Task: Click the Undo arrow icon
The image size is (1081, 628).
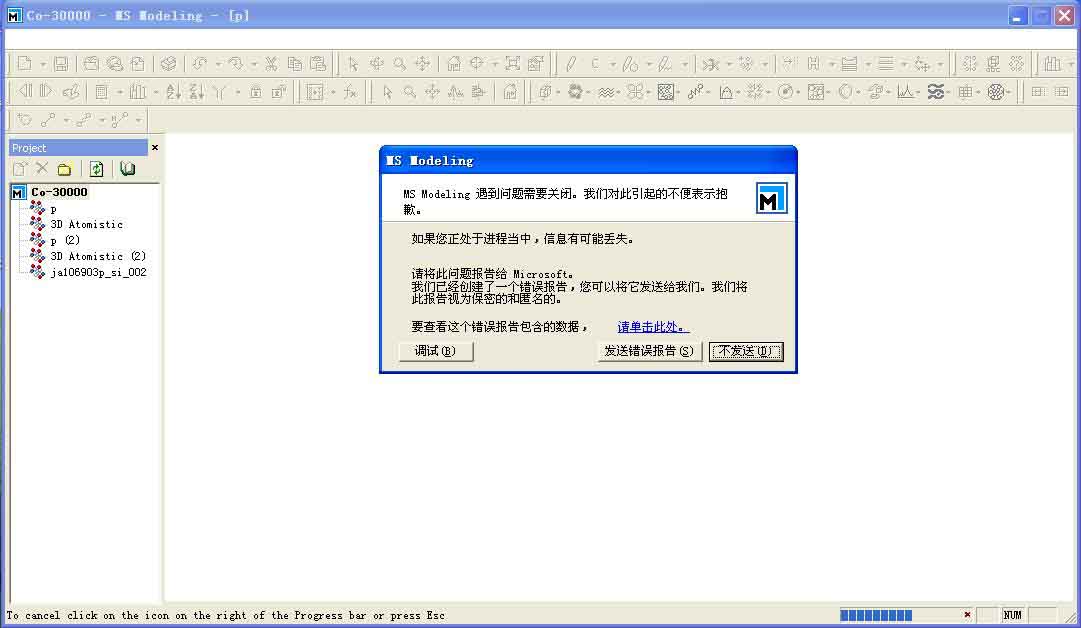Action: 200,64
